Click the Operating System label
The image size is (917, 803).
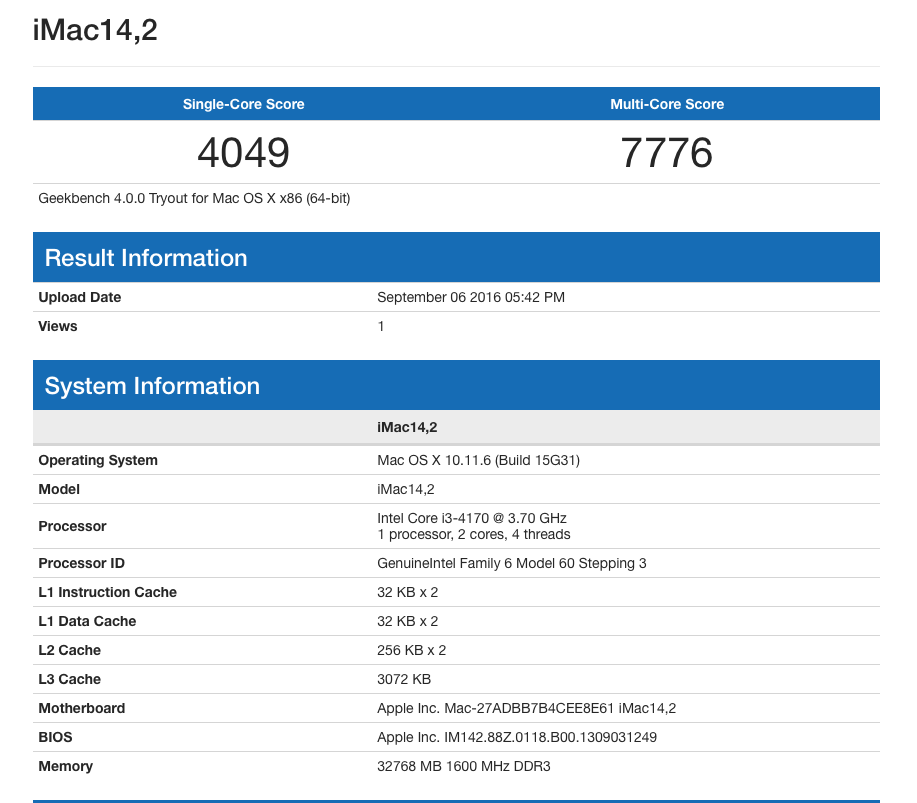98,460
